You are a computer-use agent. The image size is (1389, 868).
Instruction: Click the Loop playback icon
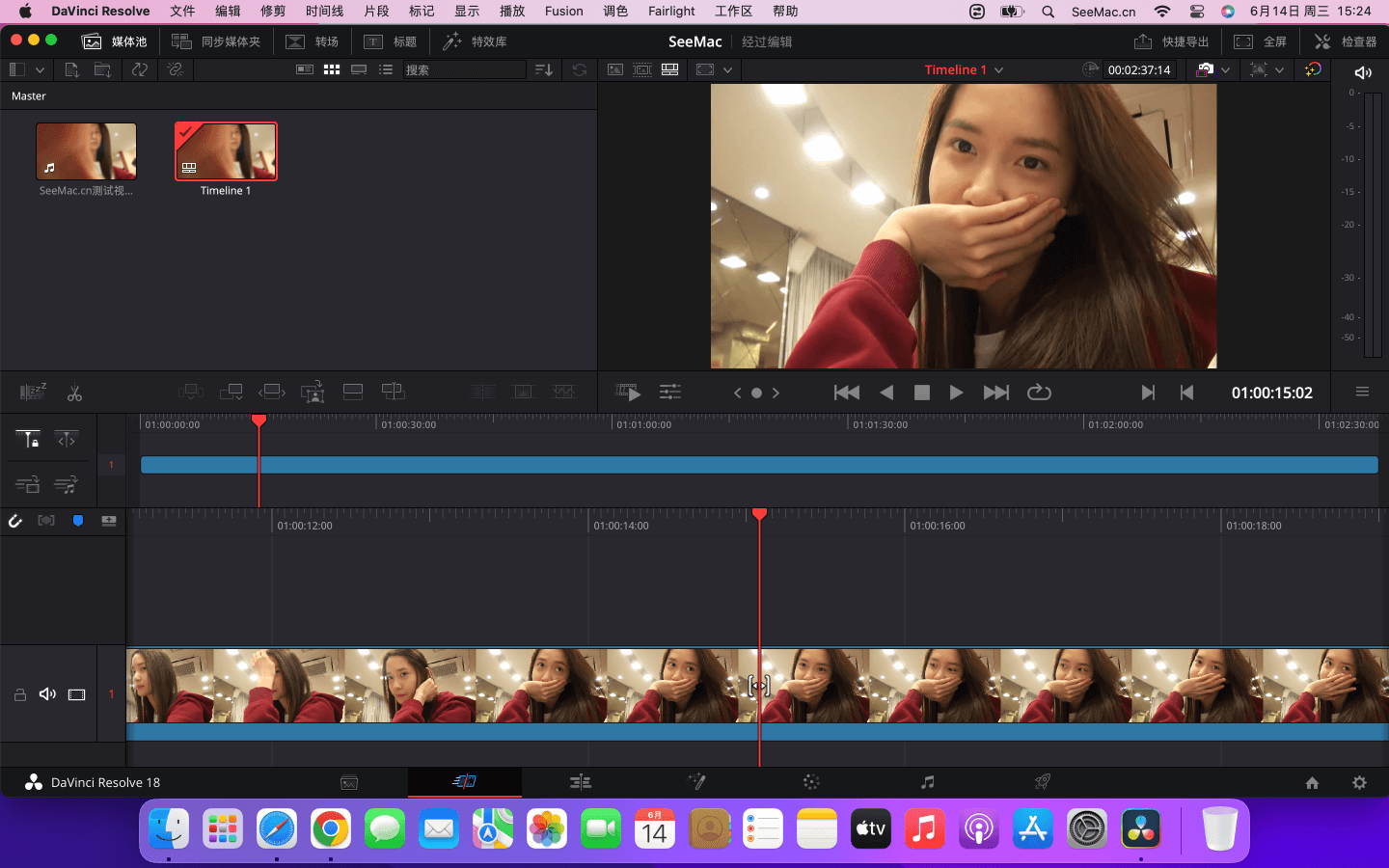pos(1039,393)
